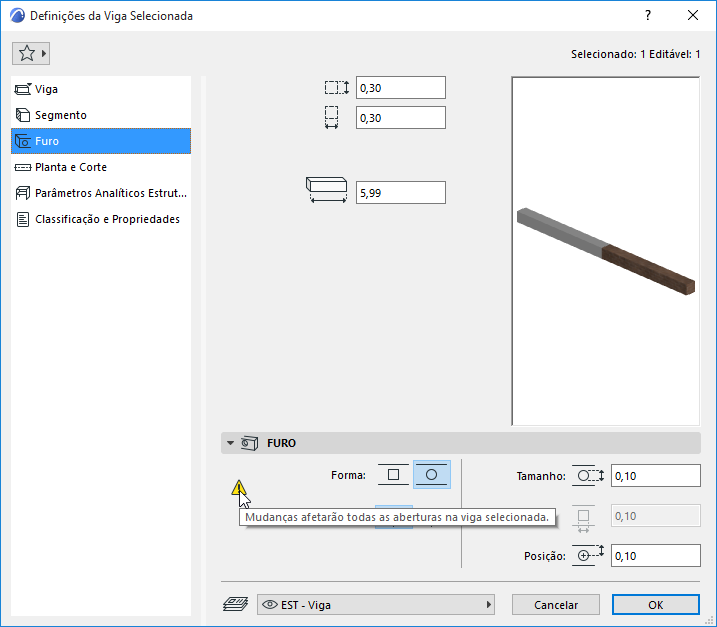
Task: Click the beam length field 5,99
Action: pyautogui.click(x=401, y=193)
